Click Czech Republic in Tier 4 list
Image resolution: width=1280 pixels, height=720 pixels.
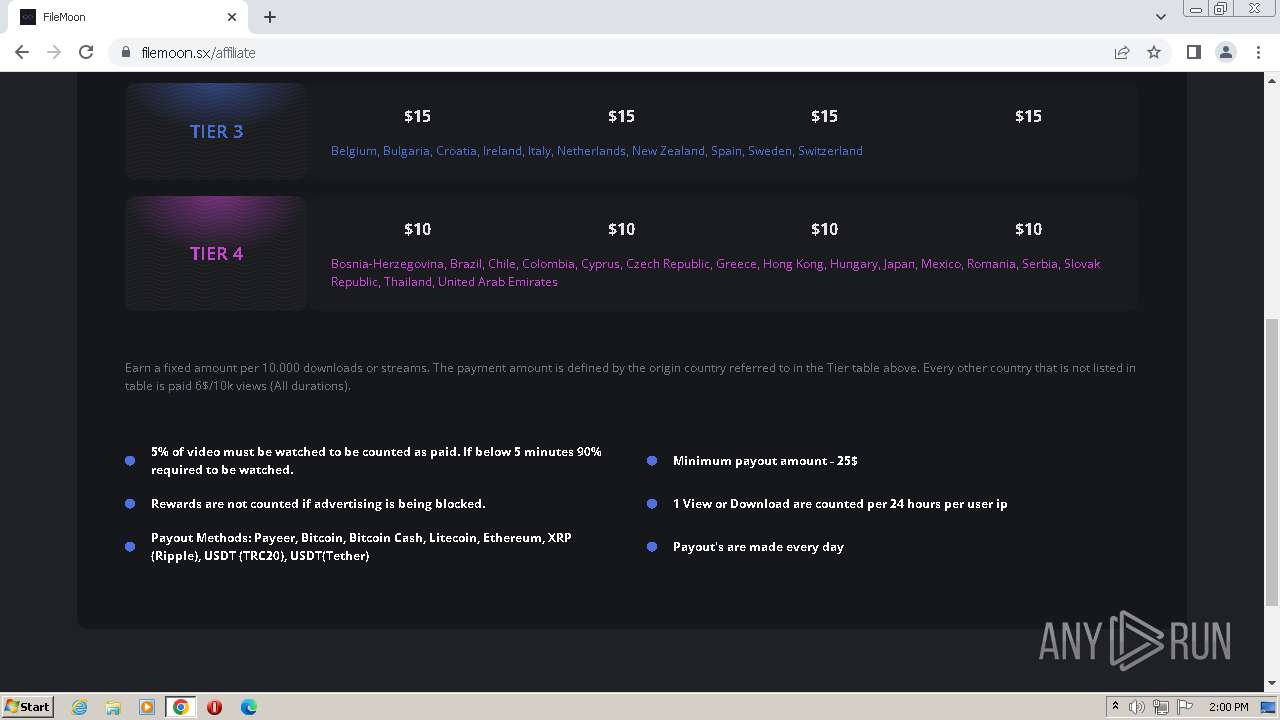pos(667,263)
